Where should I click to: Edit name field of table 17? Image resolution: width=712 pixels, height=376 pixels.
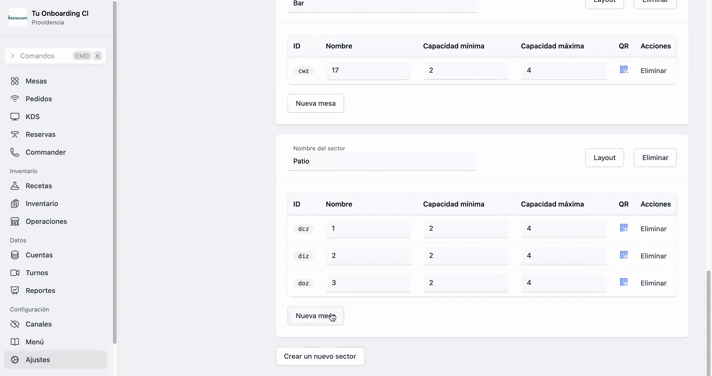click(368, 70)
